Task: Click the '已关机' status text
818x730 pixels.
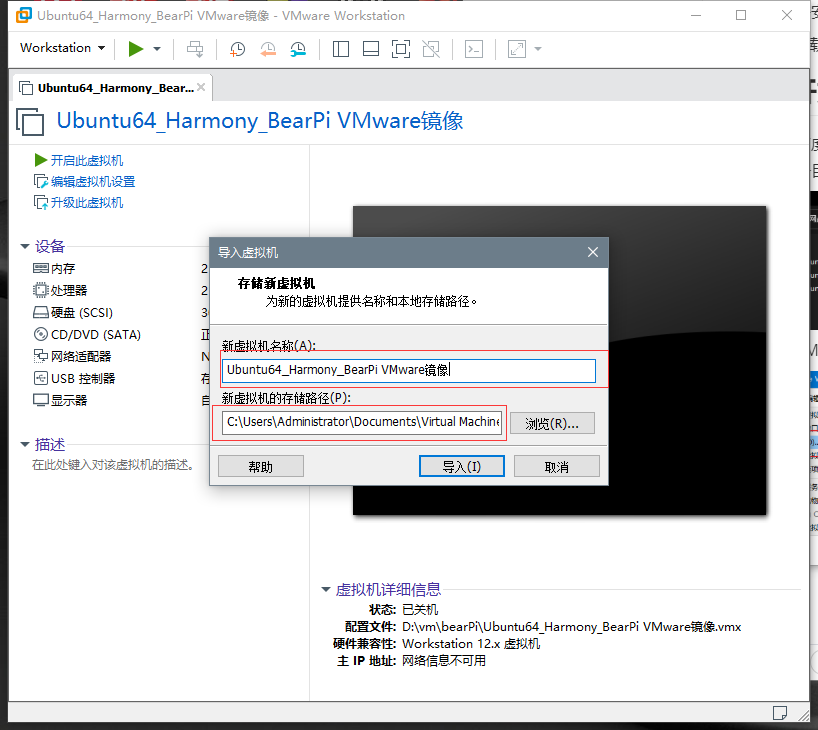Action: pyautogui.click(x=420, y=609)
